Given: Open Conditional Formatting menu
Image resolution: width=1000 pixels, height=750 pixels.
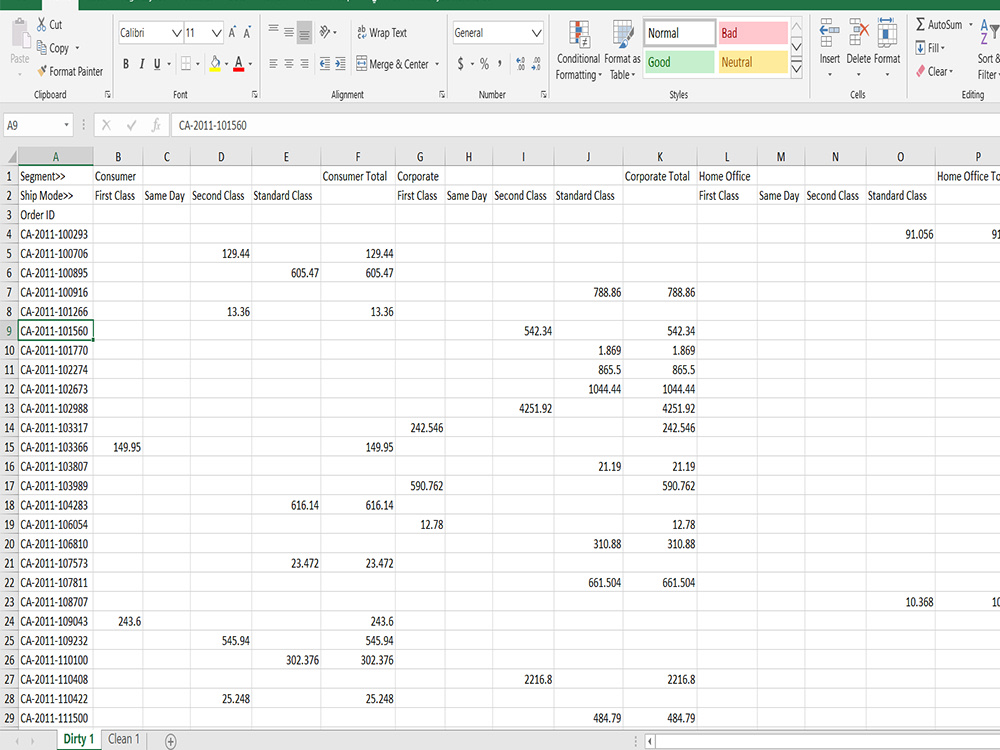Looking at the screenshot, I should coord(578,50).
